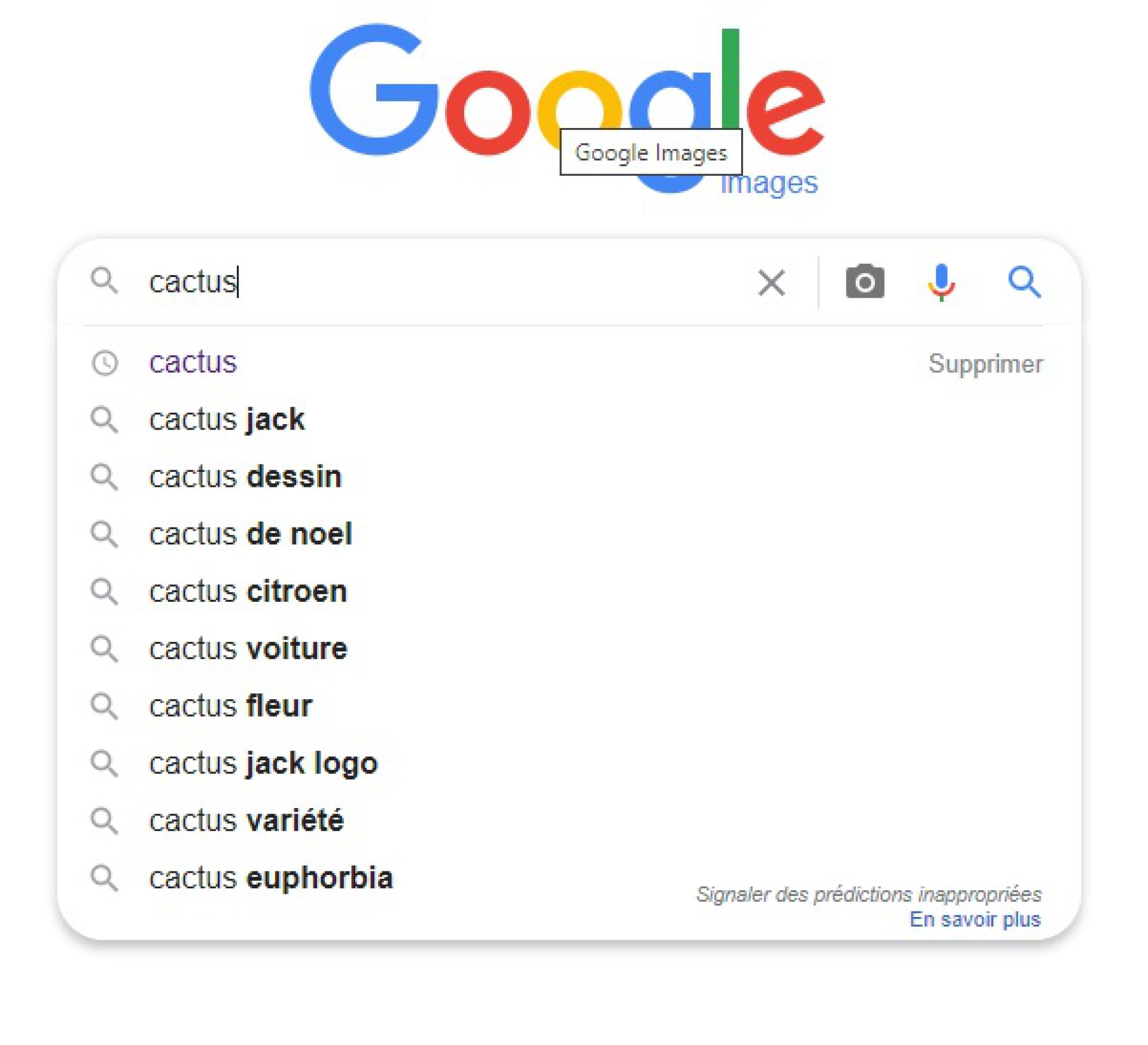The image size is (1148, 1045).
Task: Pick the cactus jack logo suggestion
Action: [264, 763]
